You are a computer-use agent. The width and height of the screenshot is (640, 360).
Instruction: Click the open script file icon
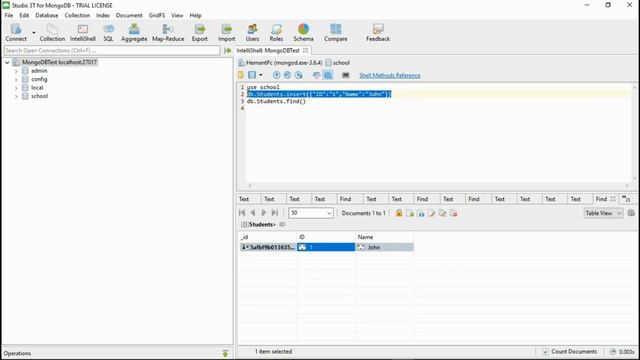point(241,75)
